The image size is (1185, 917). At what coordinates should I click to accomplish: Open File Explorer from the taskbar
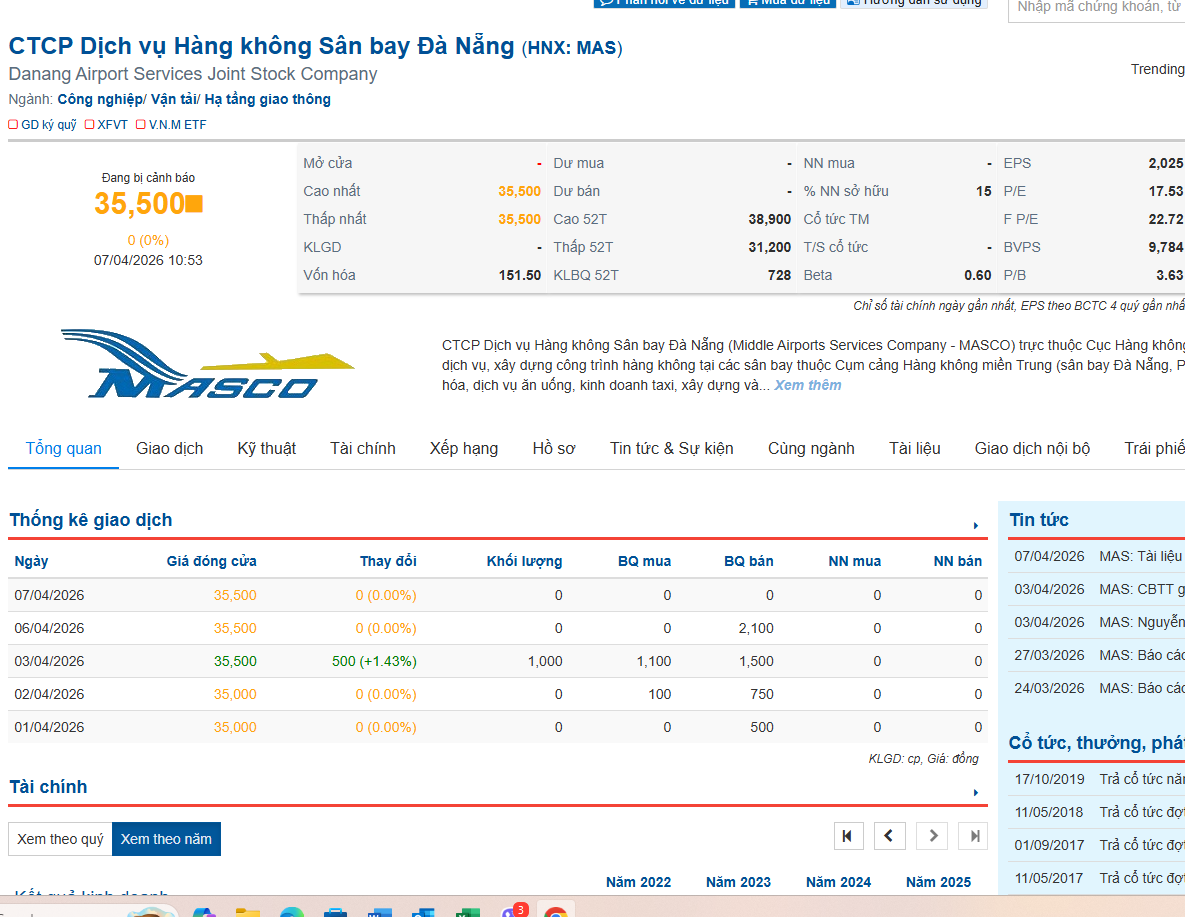[x=247, y=911]
